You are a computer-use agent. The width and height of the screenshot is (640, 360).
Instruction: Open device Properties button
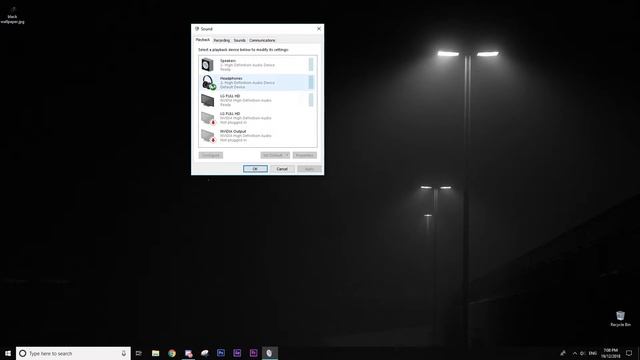tap(304, 156)
